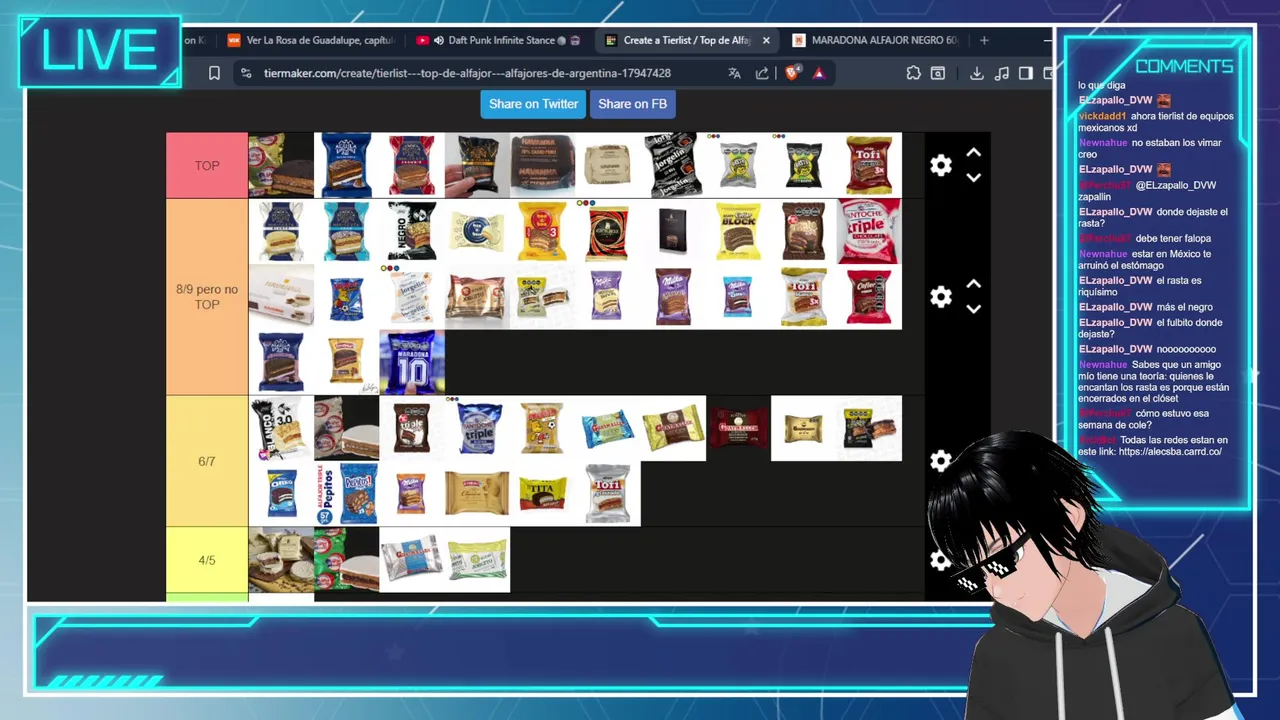Click comment 'no estaban los vimar creo'
This screenshot has height=720, width=1280.
coord(1150,148)
